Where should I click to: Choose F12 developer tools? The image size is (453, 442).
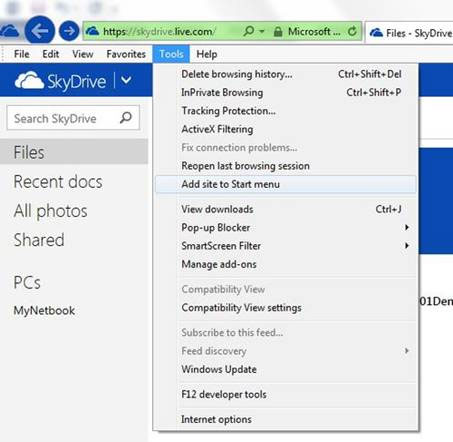point(286,394)
